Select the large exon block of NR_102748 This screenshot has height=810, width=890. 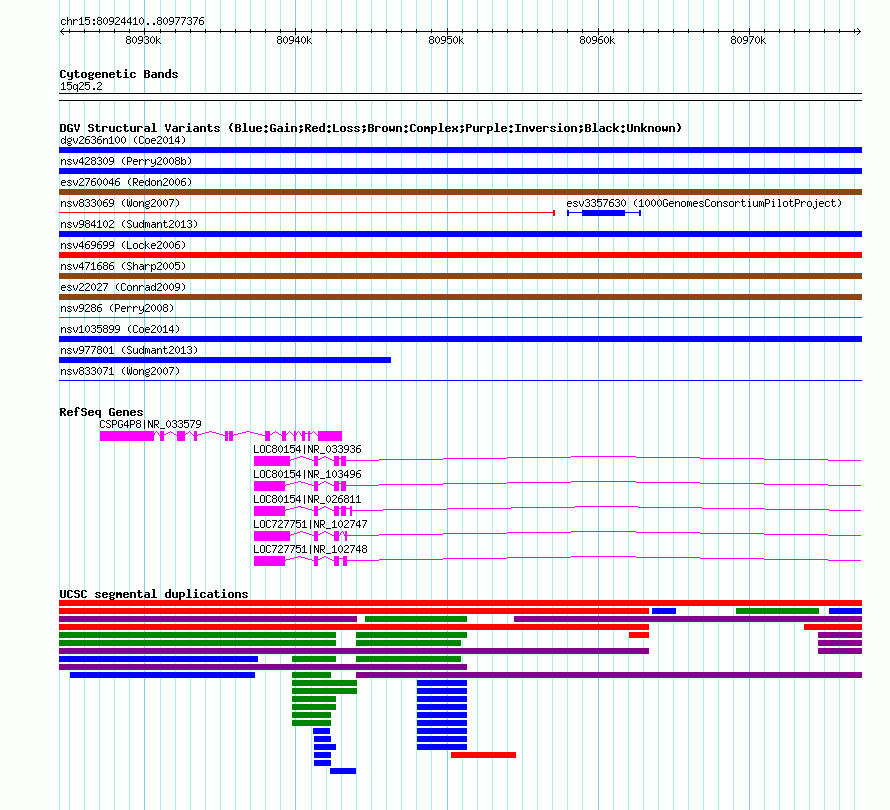[269, 561]
